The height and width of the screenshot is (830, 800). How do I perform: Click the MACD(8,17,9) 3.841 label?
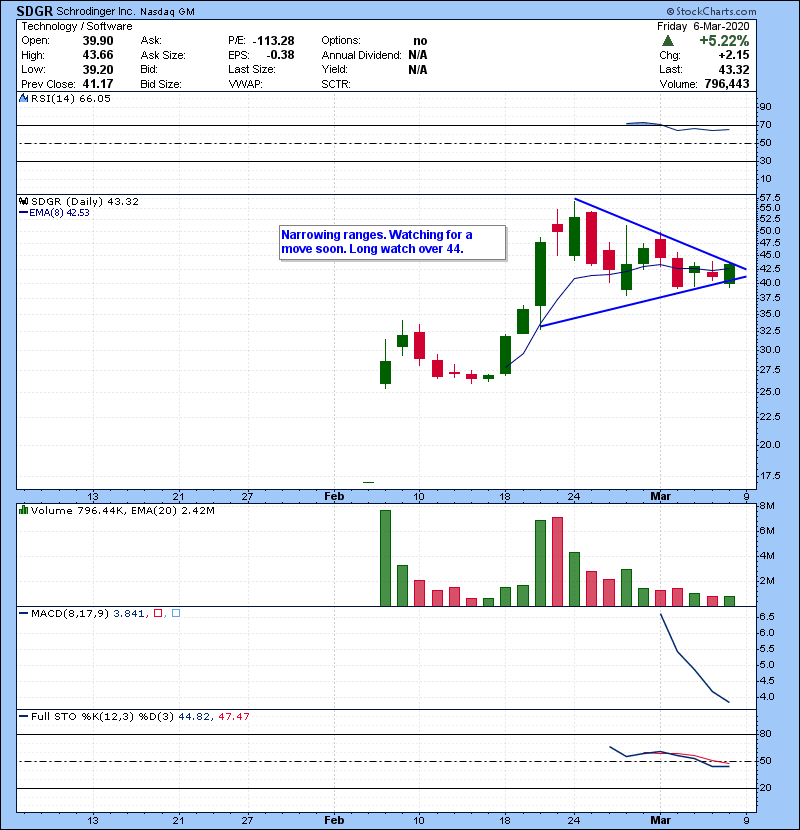pyautogui.click(x=88, y=613)
